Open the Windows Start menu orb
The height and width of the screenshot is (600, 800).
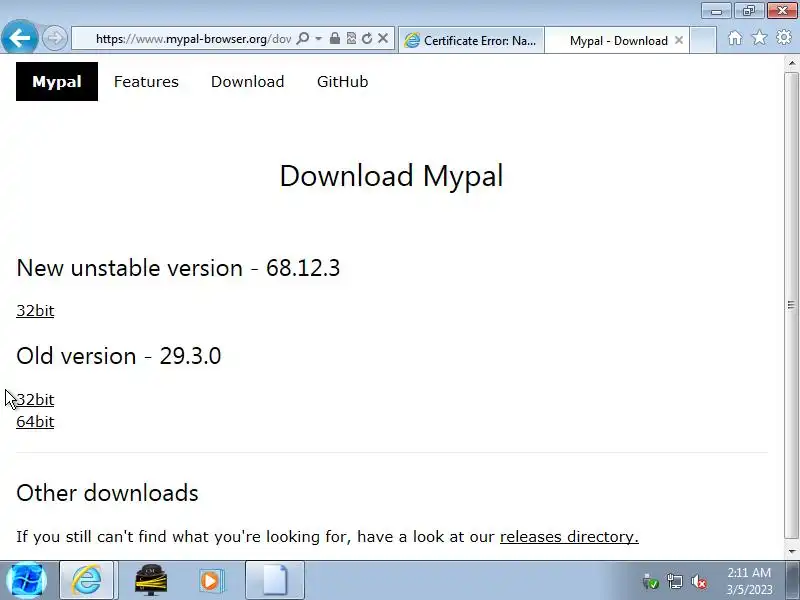(x=27, y=580)
